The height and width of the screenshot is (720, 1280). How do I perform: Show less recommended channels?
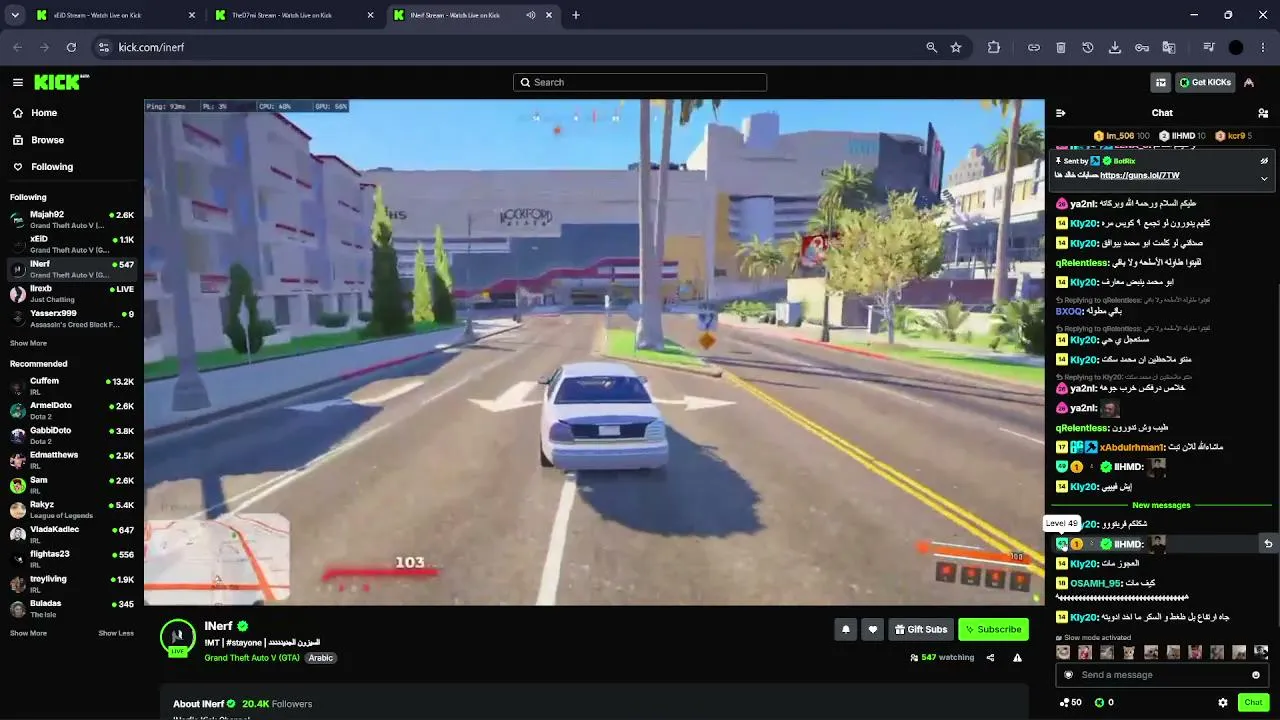(116, 633)
